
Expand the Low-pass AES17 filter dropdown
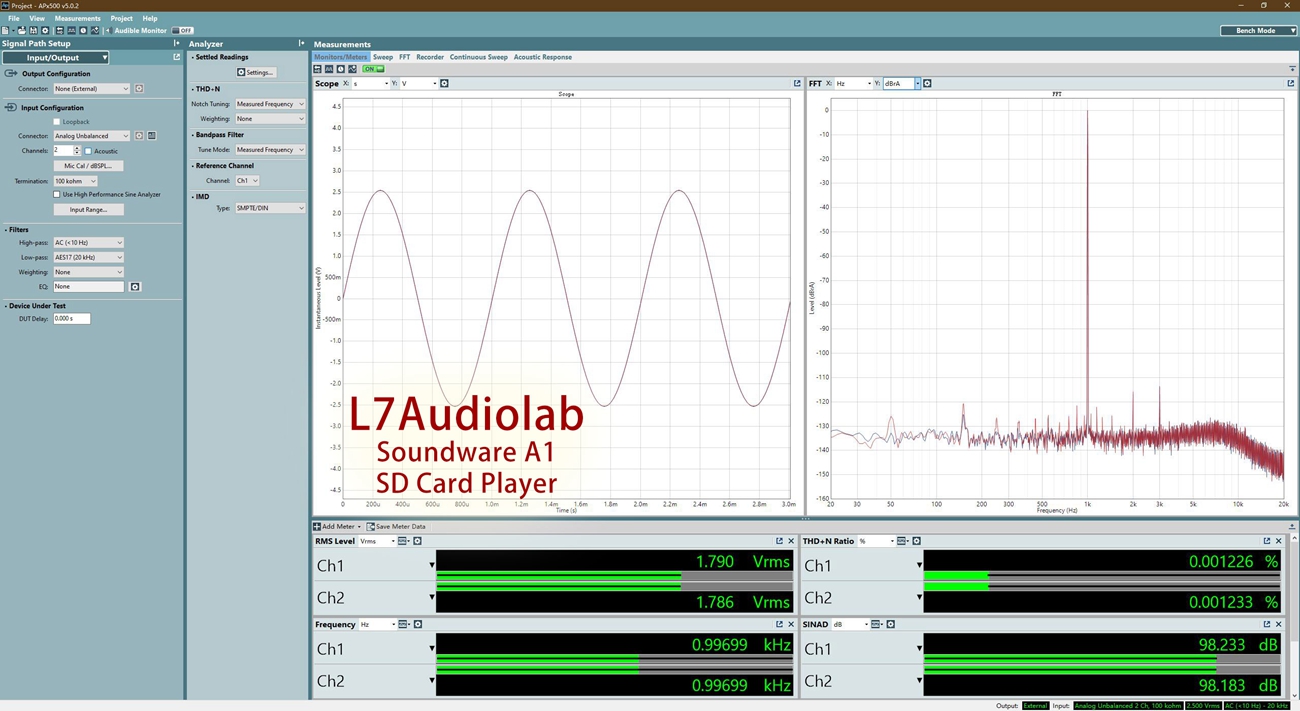[88, 257]
